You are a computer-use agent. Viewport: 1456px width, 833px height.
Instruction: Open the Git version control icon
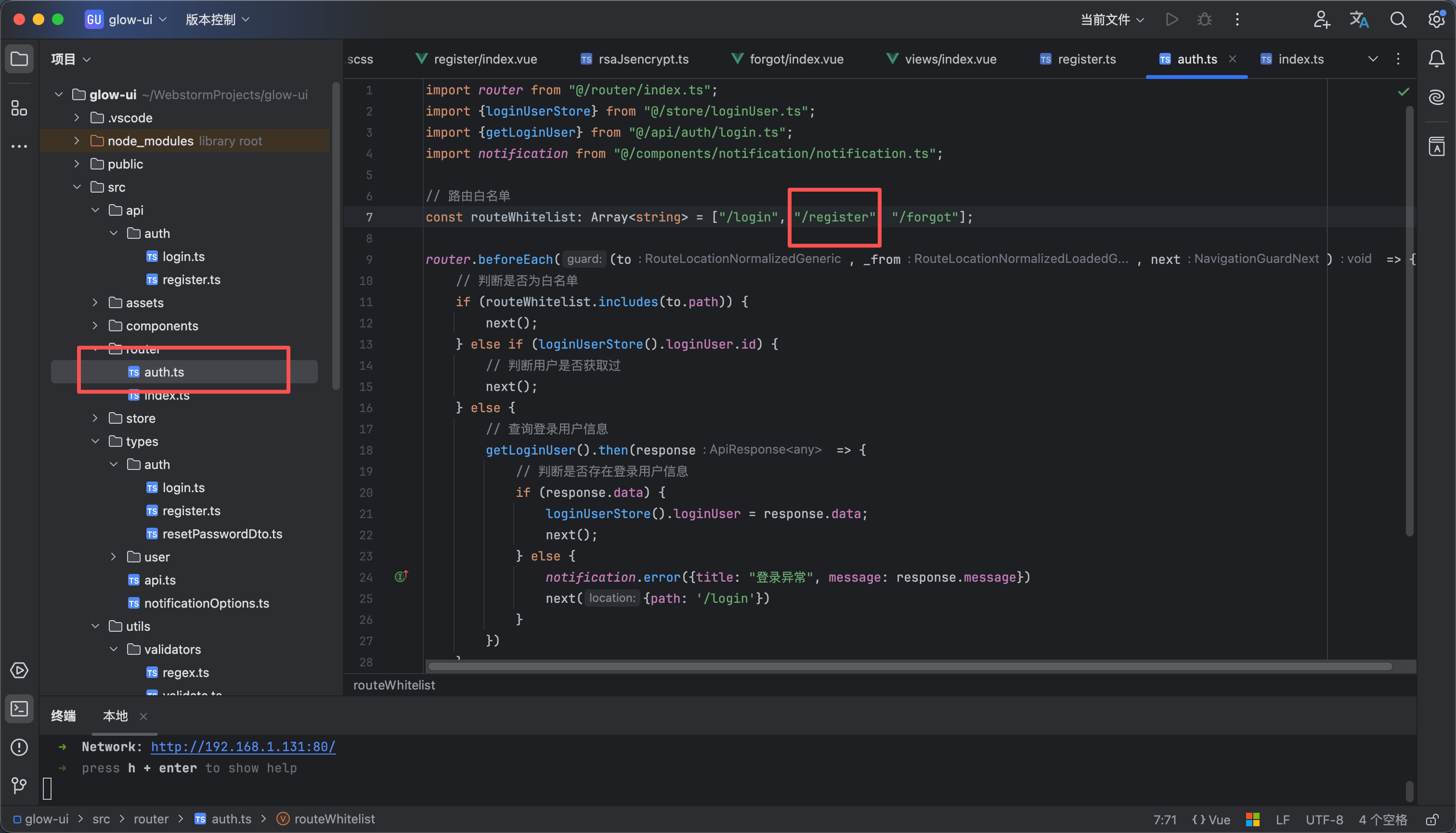click(x=19, y=785)
